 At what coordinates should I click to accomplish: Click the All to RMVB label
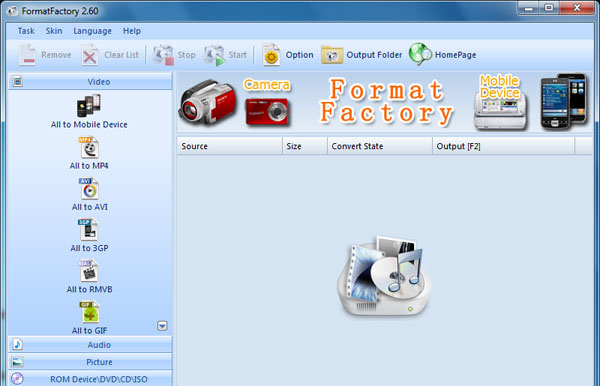[90, 290]
